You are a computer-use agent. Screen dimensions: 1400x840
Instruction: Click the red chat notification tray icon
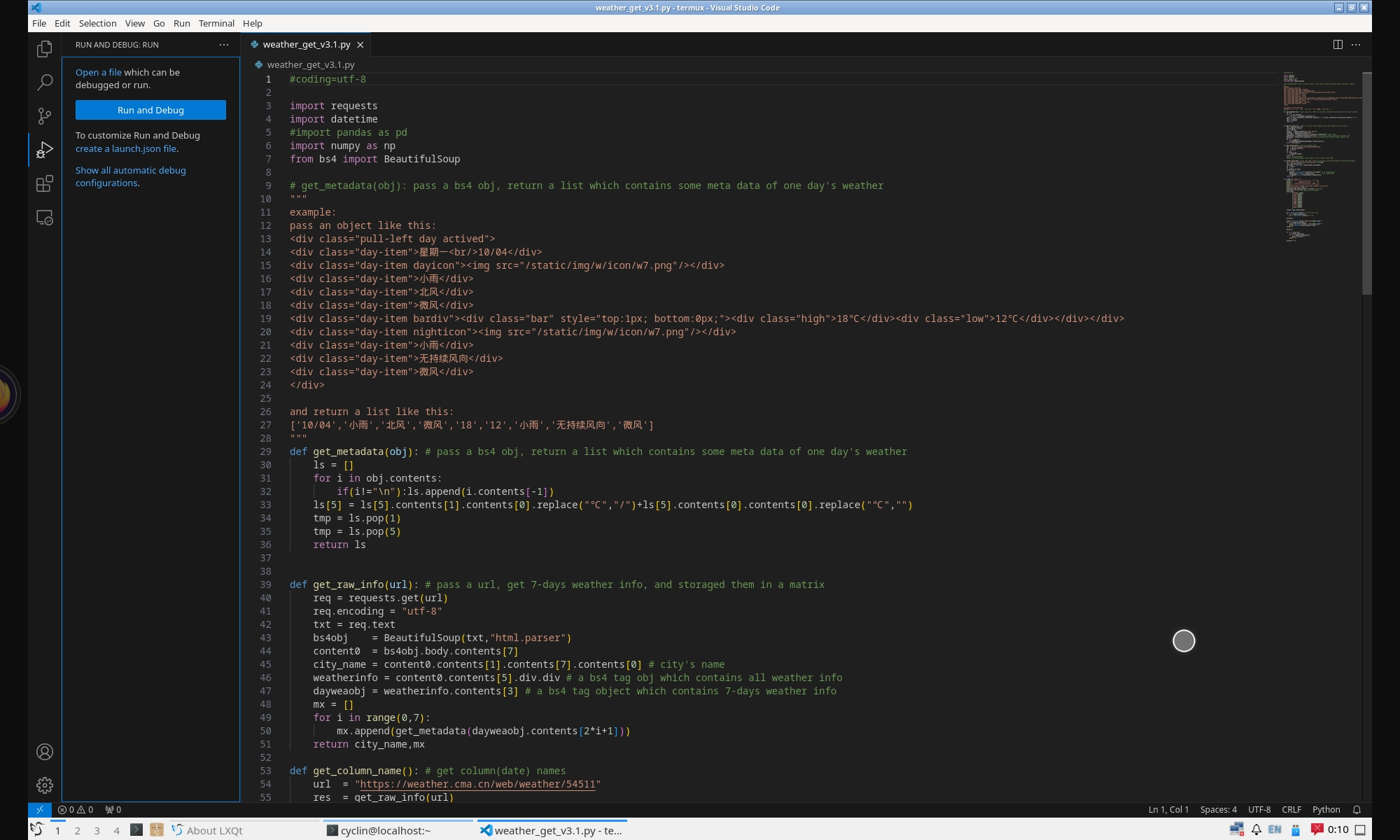click(1317, 829)
